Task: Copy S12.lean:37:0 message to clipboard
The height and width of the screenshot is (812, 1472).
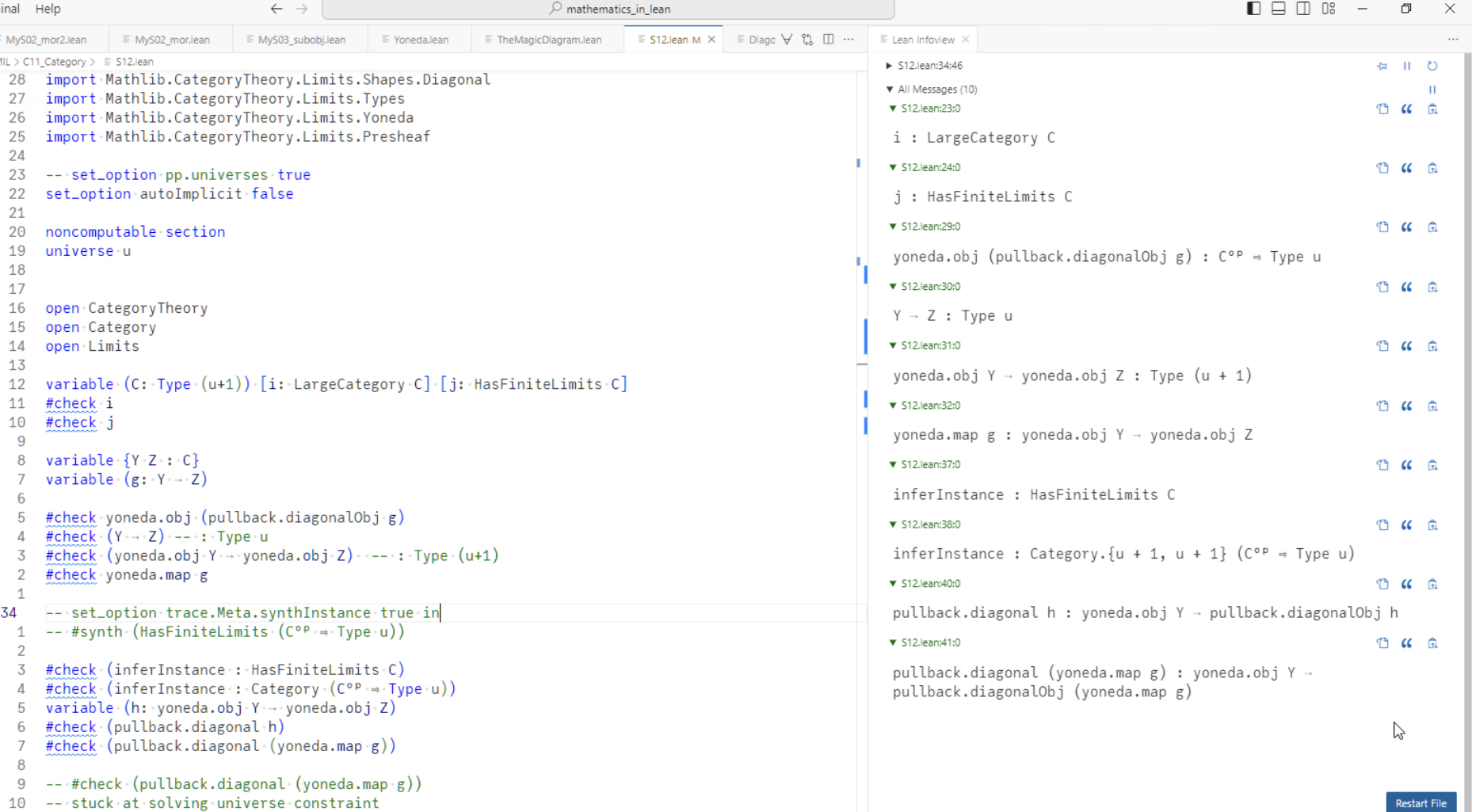Action: click(1432, 465)
